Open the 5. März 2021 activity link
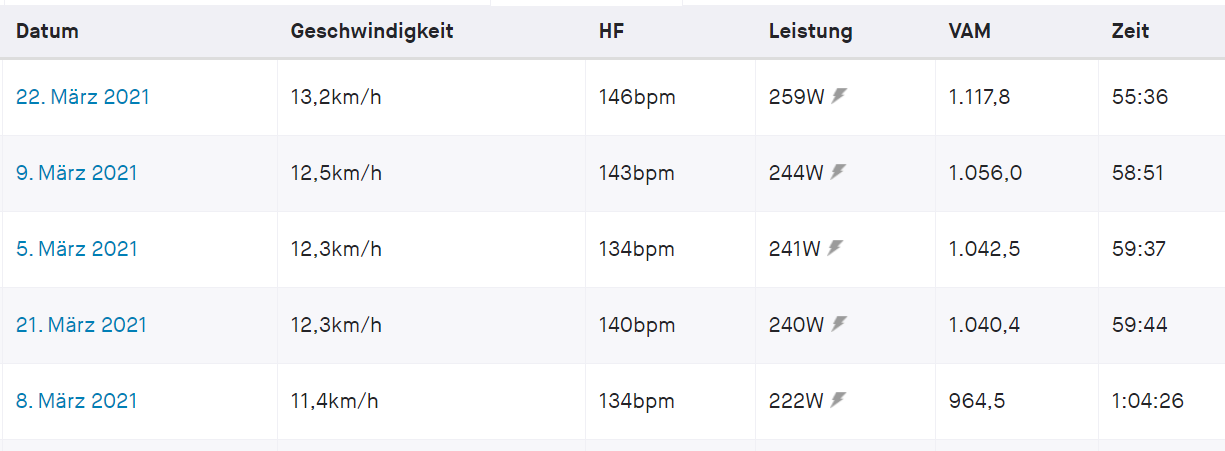 77,249
